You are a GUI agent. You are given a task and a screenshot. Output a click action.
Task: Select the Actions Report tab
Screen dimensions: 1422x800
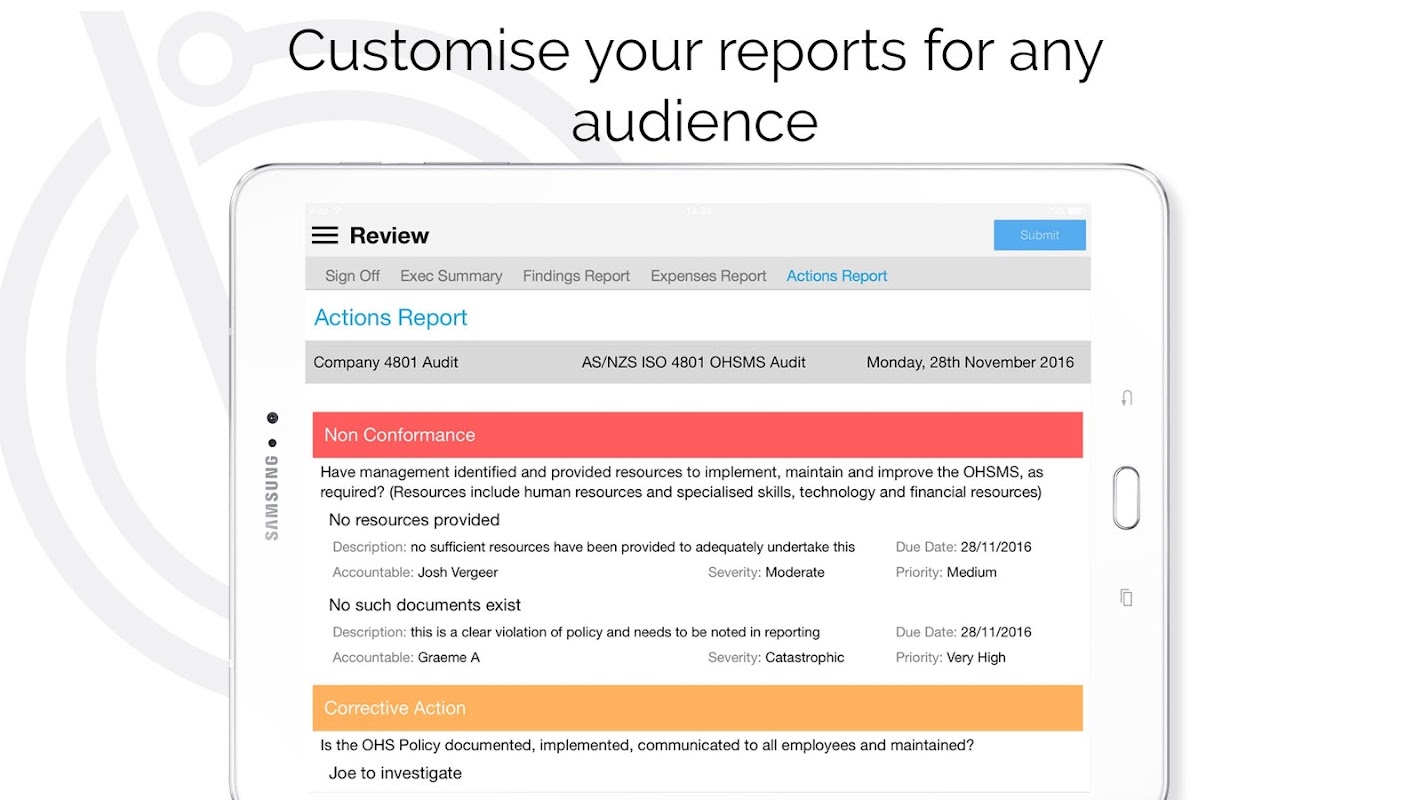point(837,276)
